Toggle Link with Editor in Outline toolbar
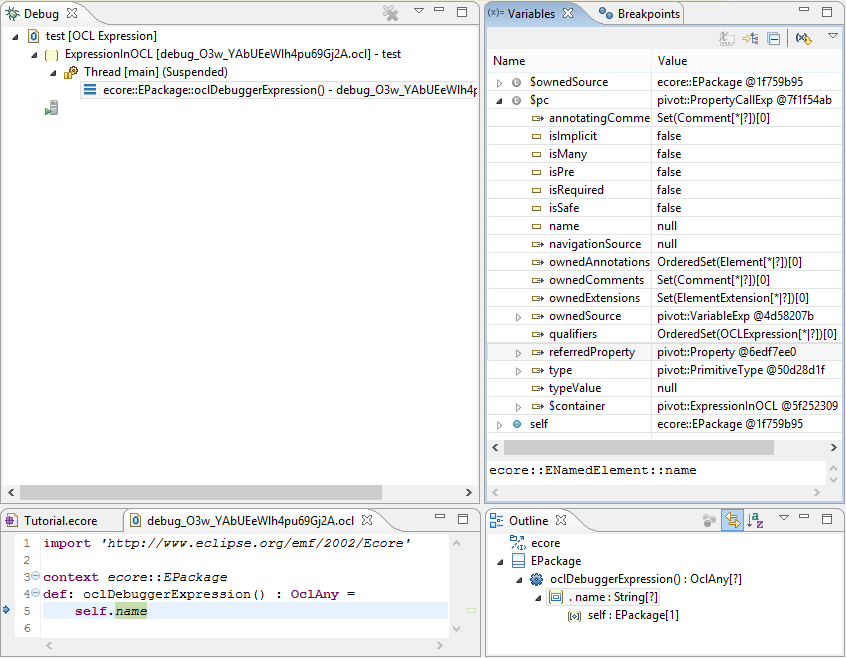Viewport: 846px width, 658px height. click(732, 520)
